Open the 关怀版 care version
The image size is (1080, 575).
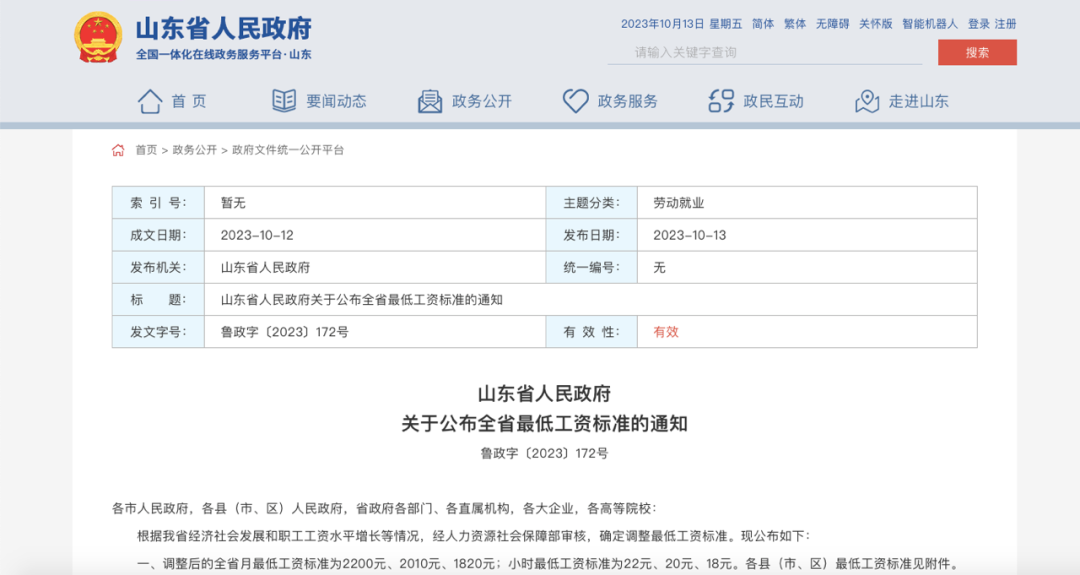click(875, 24)
